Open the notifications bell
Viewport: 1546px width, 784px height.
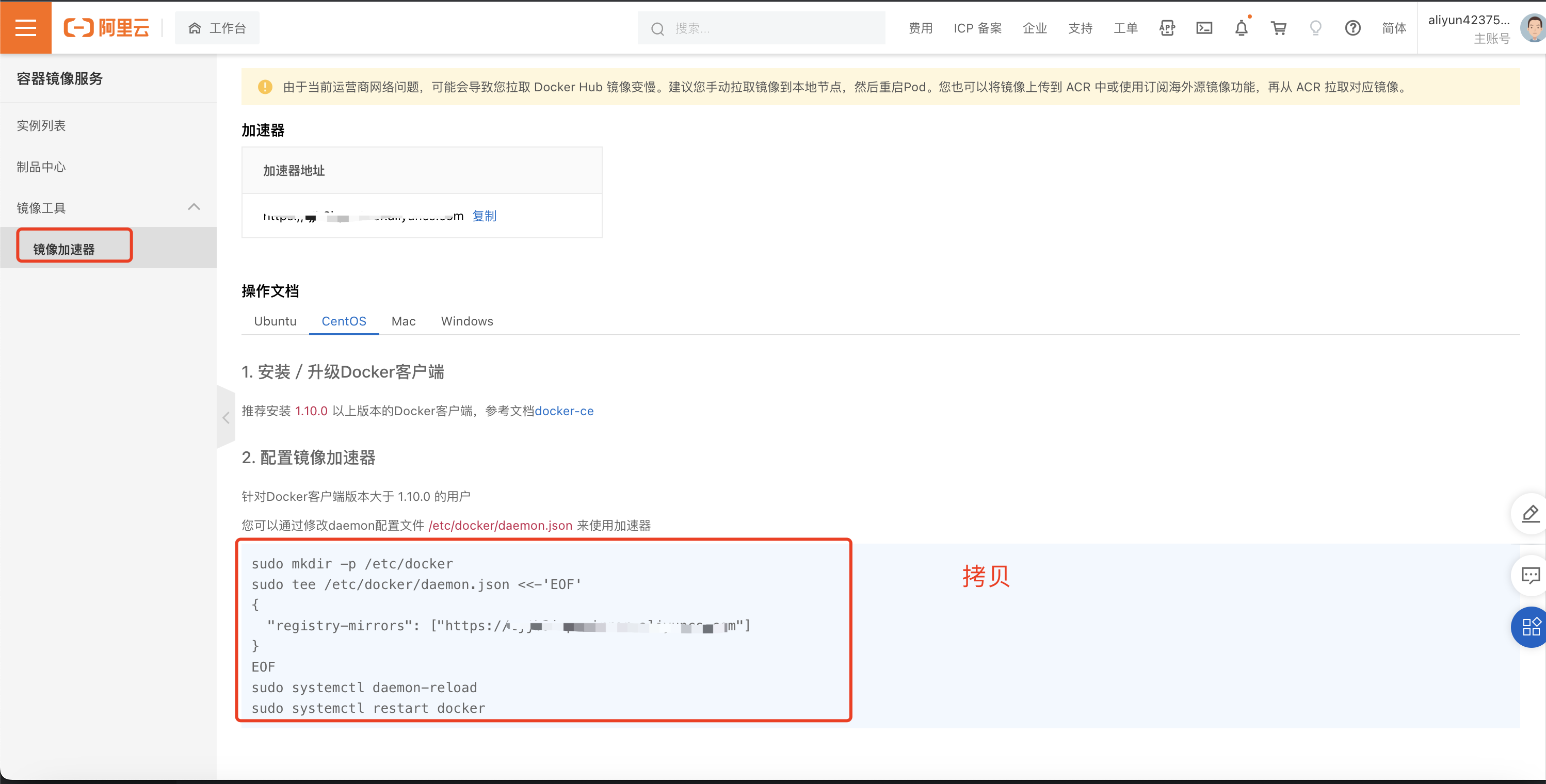pyautogui.click(x=1241, y=27)
